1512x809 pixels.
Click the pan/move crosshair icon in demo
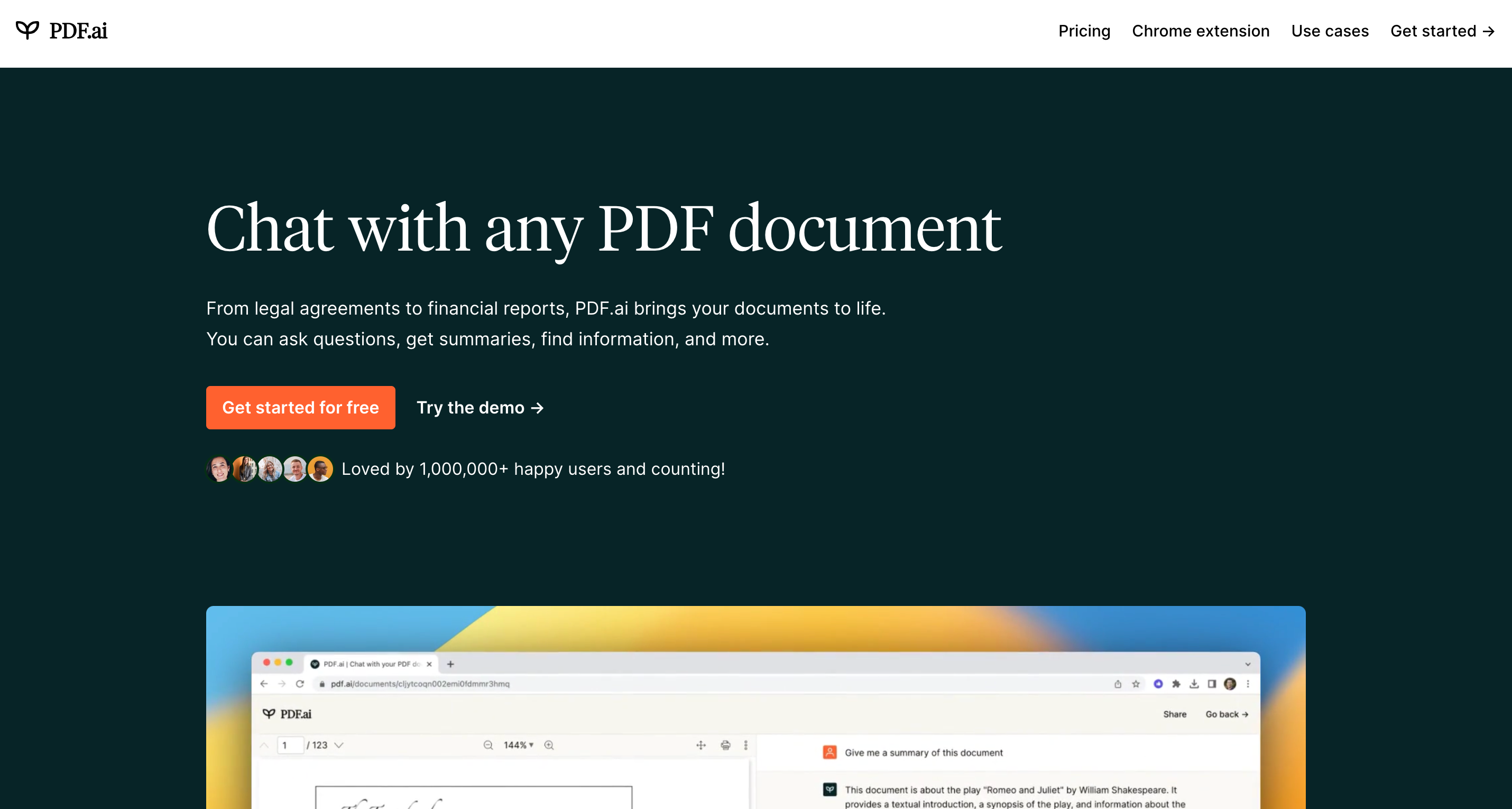(x=701, y=745)
